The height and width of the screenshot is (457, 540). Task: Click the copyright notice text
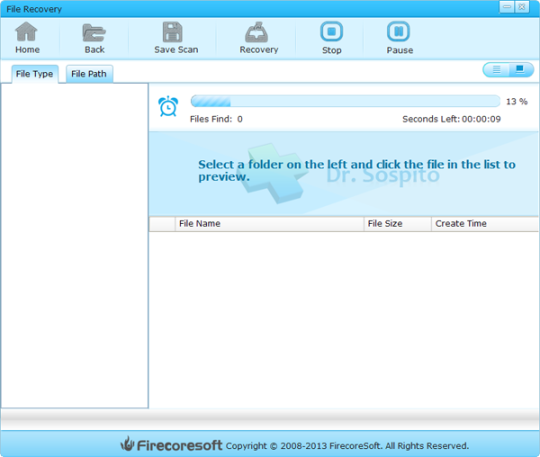click(x=347, y=446)
